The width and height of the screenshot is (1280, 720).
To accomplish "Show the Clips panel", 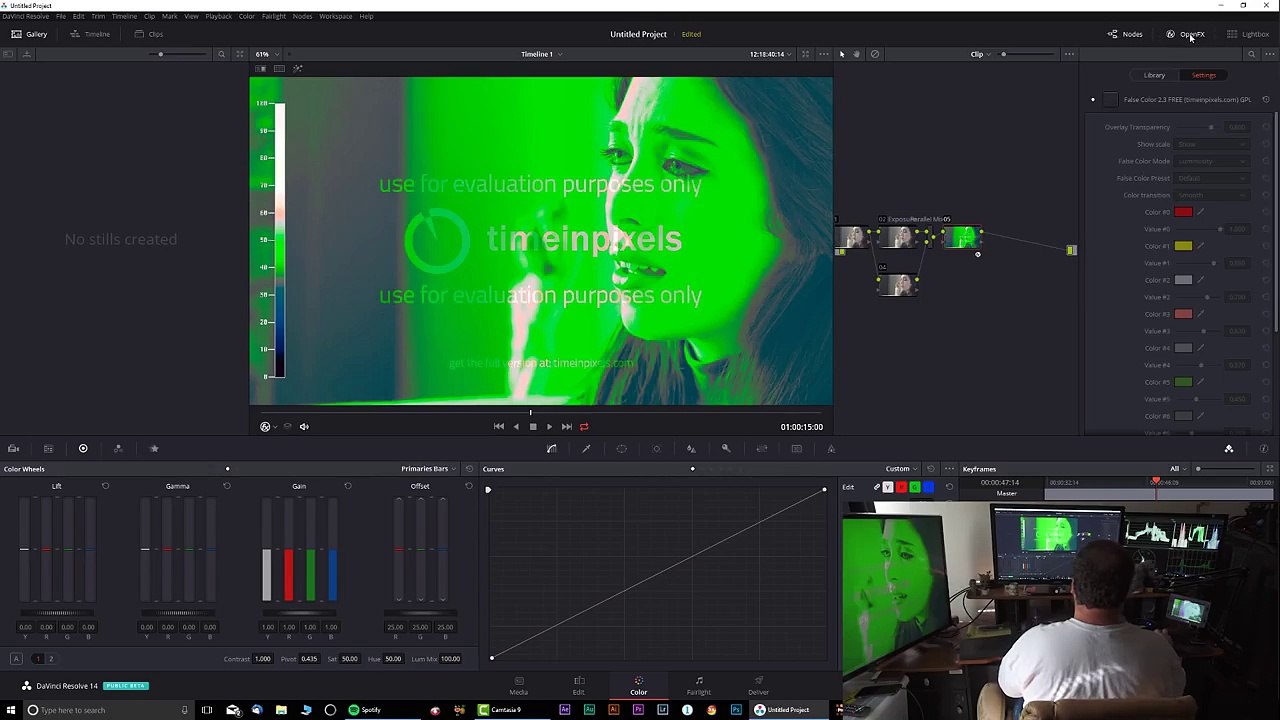I will [149, 34].
